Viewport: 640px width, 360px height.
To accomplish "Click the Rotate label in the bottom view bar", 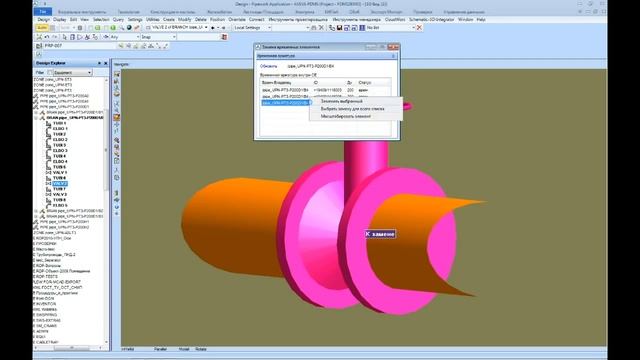I will pyautogui.click(x=201, y=349).
